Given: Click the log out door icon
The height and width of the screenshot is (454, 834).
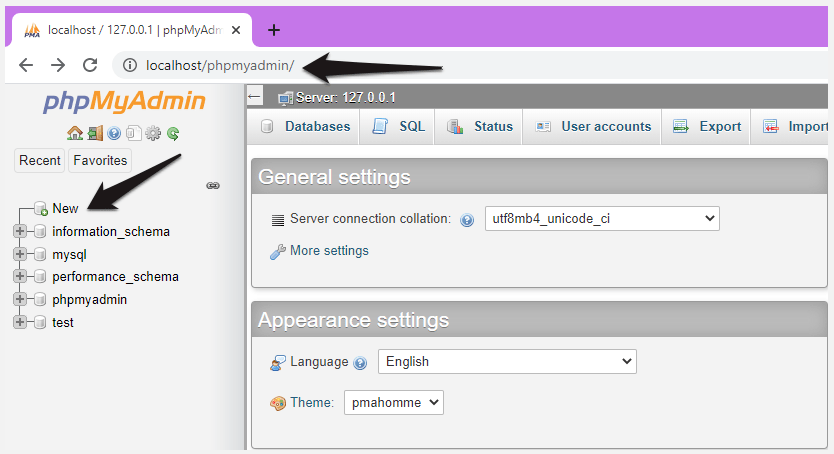Looking at the screenshot, I should (x=95, y=133).
